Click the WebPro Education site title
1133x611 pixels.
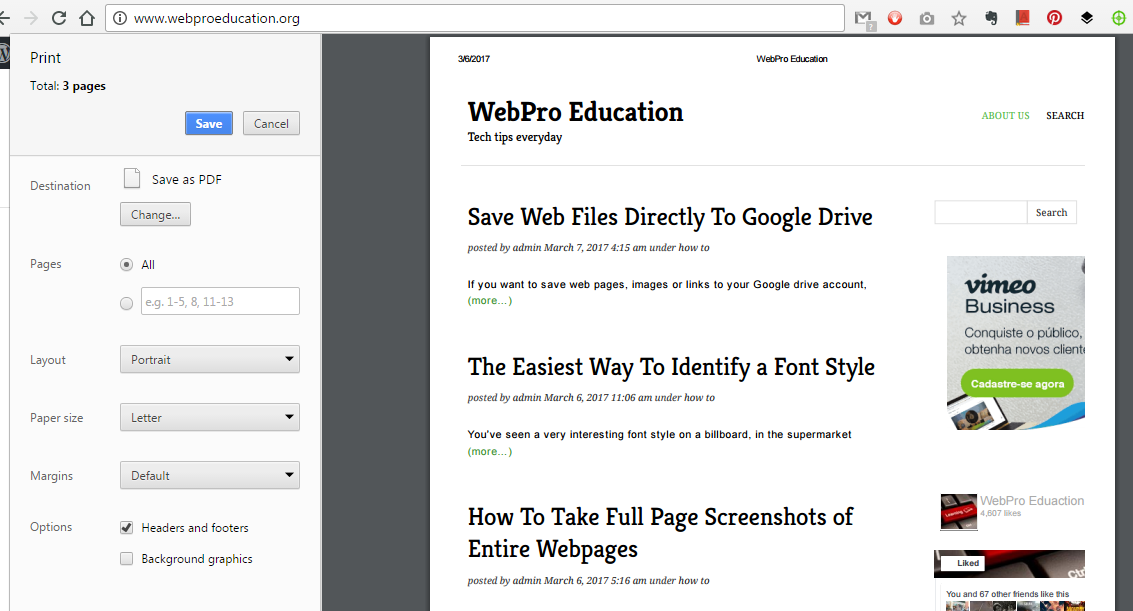(x=575, y=112)
